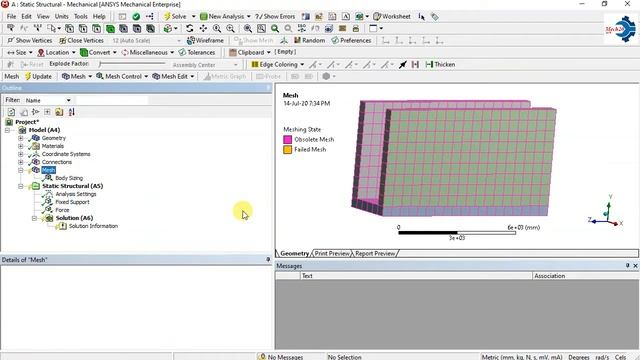
Task: Open the Filter Name combo box
Action: pos(48,100)
